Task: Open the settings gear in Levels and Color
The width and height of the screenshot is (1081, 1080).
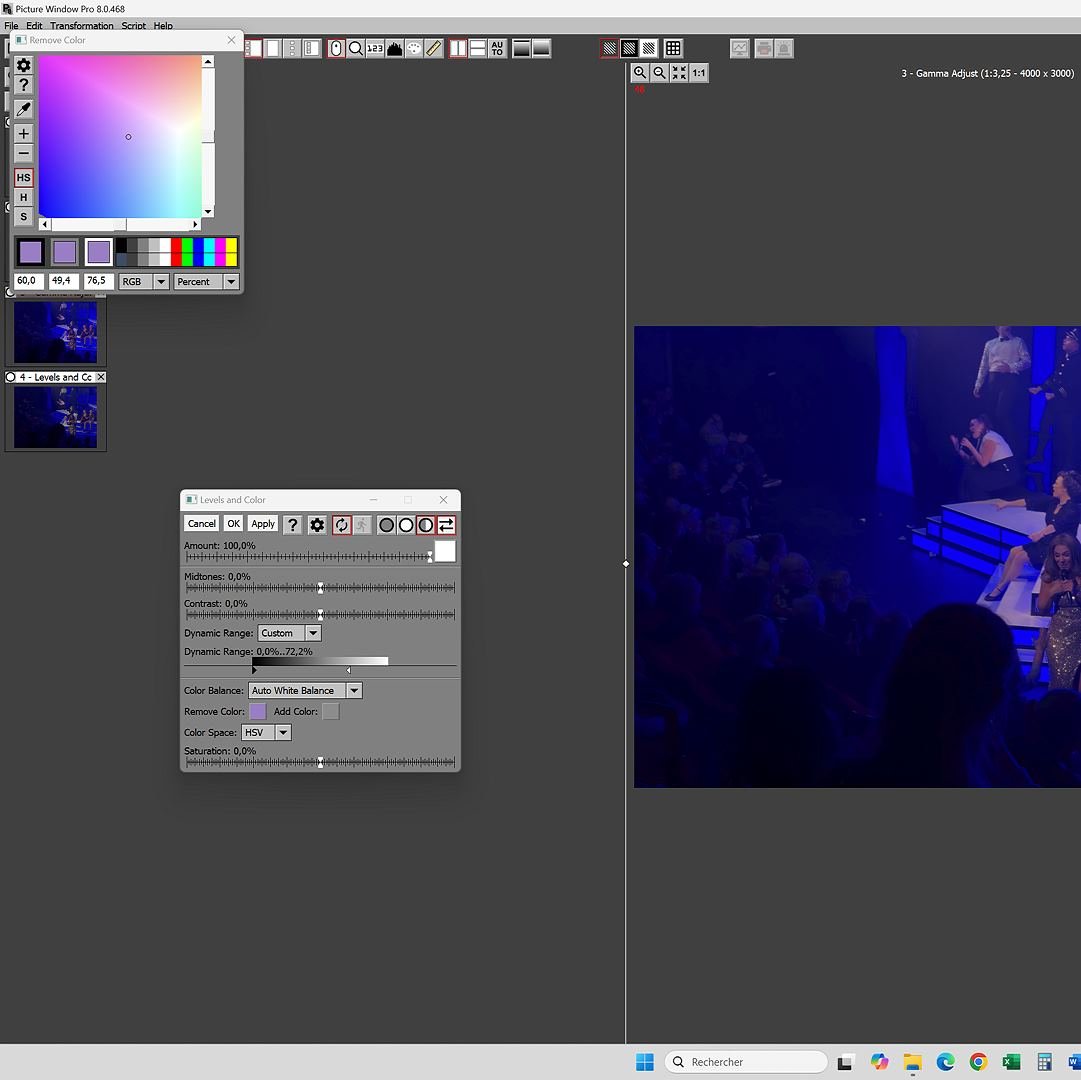Action: 317,524
